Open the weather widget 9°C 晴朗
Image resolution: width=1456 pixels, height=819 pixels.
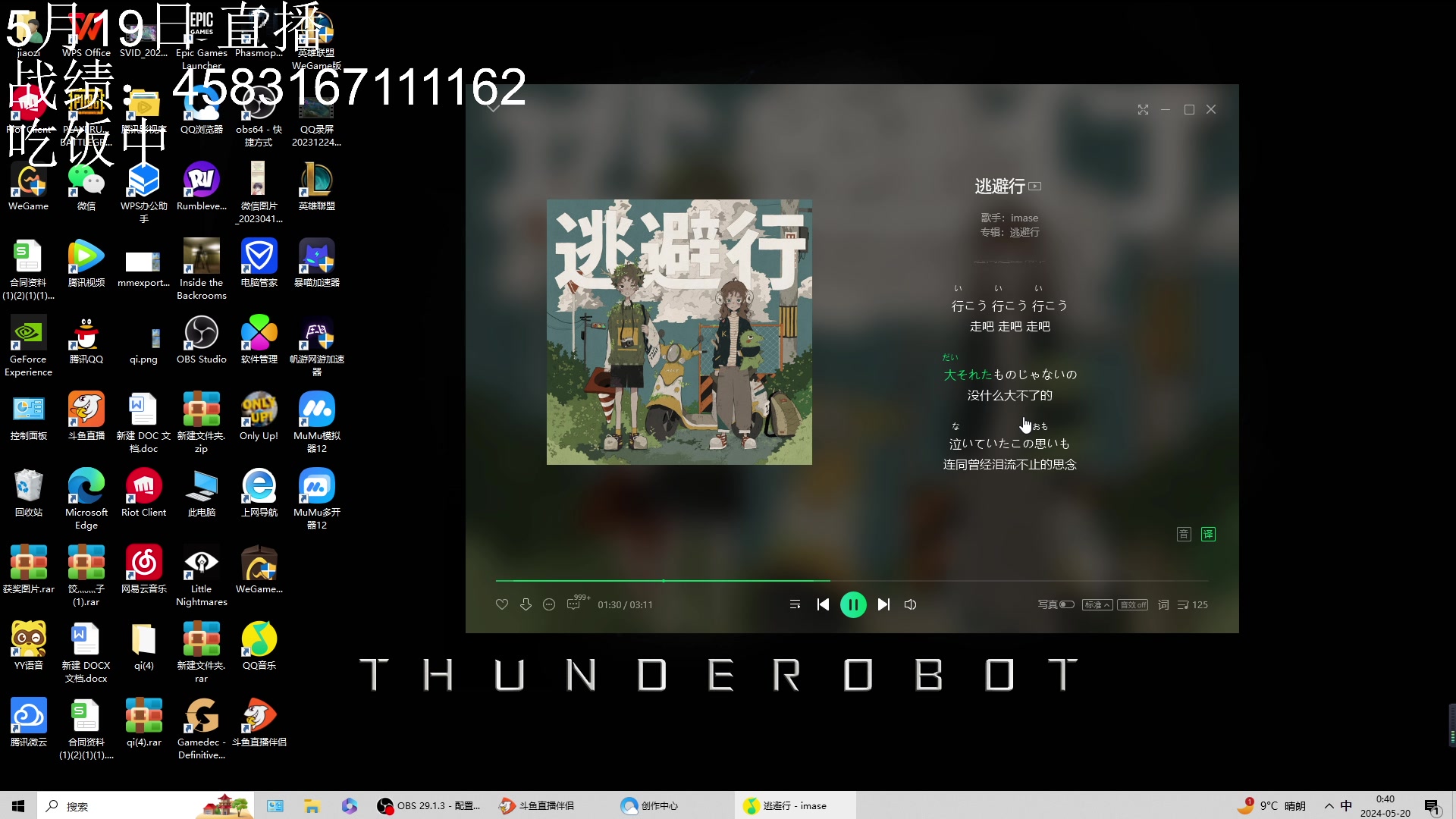pos(1272,805)
